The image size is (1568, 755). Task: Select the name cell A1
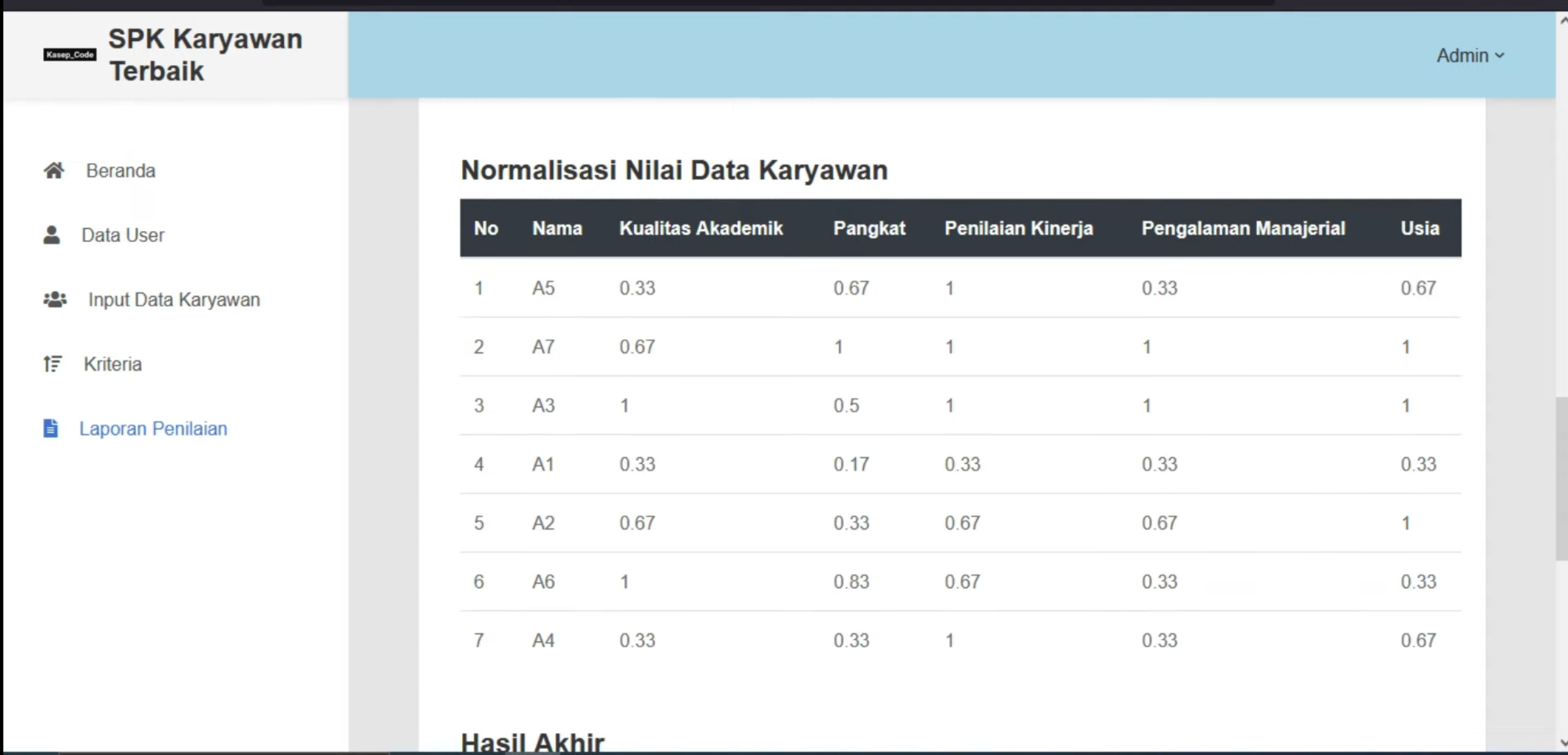543,464
